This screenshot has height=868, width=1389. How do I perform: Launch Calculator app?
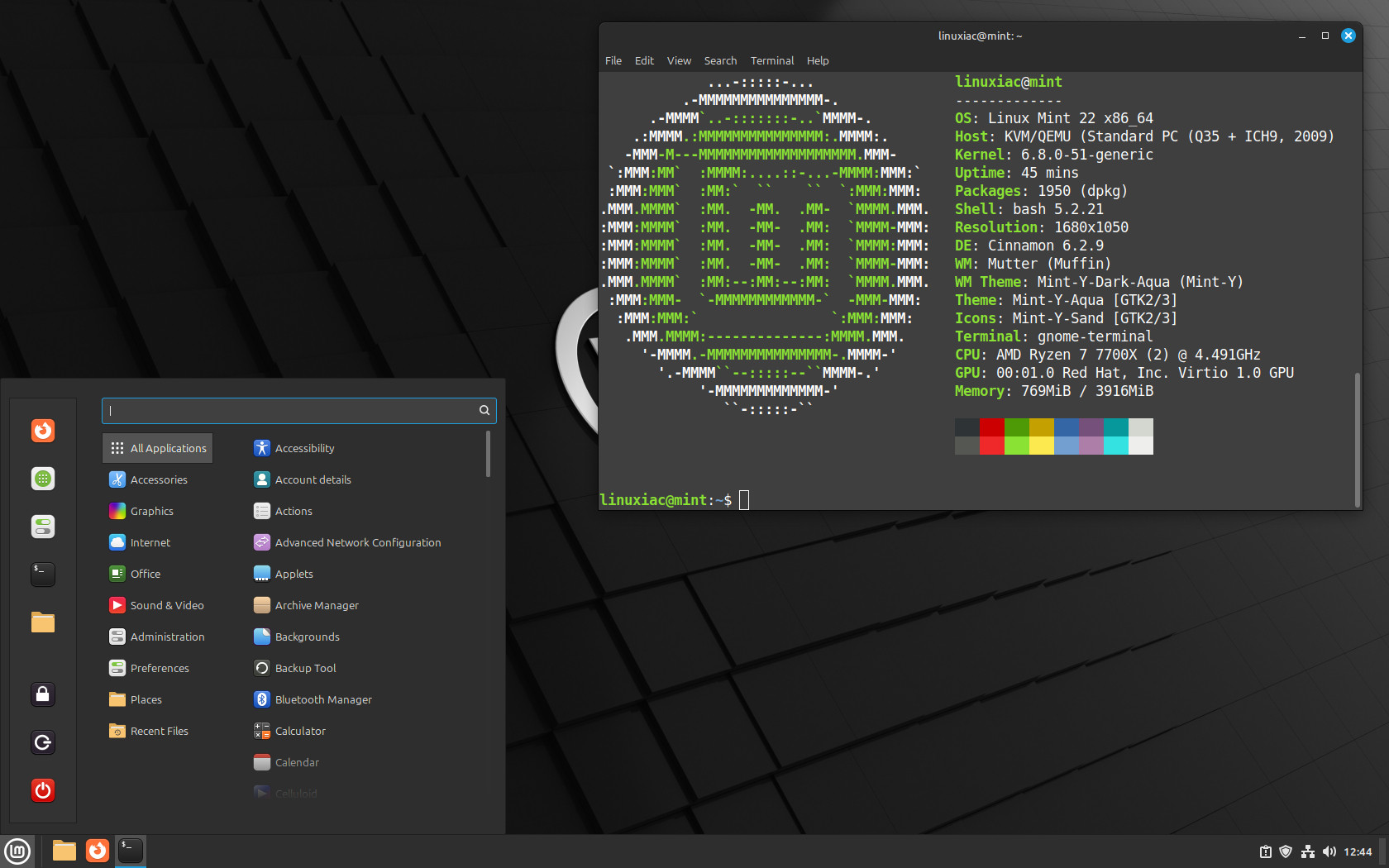pos(290,731)
